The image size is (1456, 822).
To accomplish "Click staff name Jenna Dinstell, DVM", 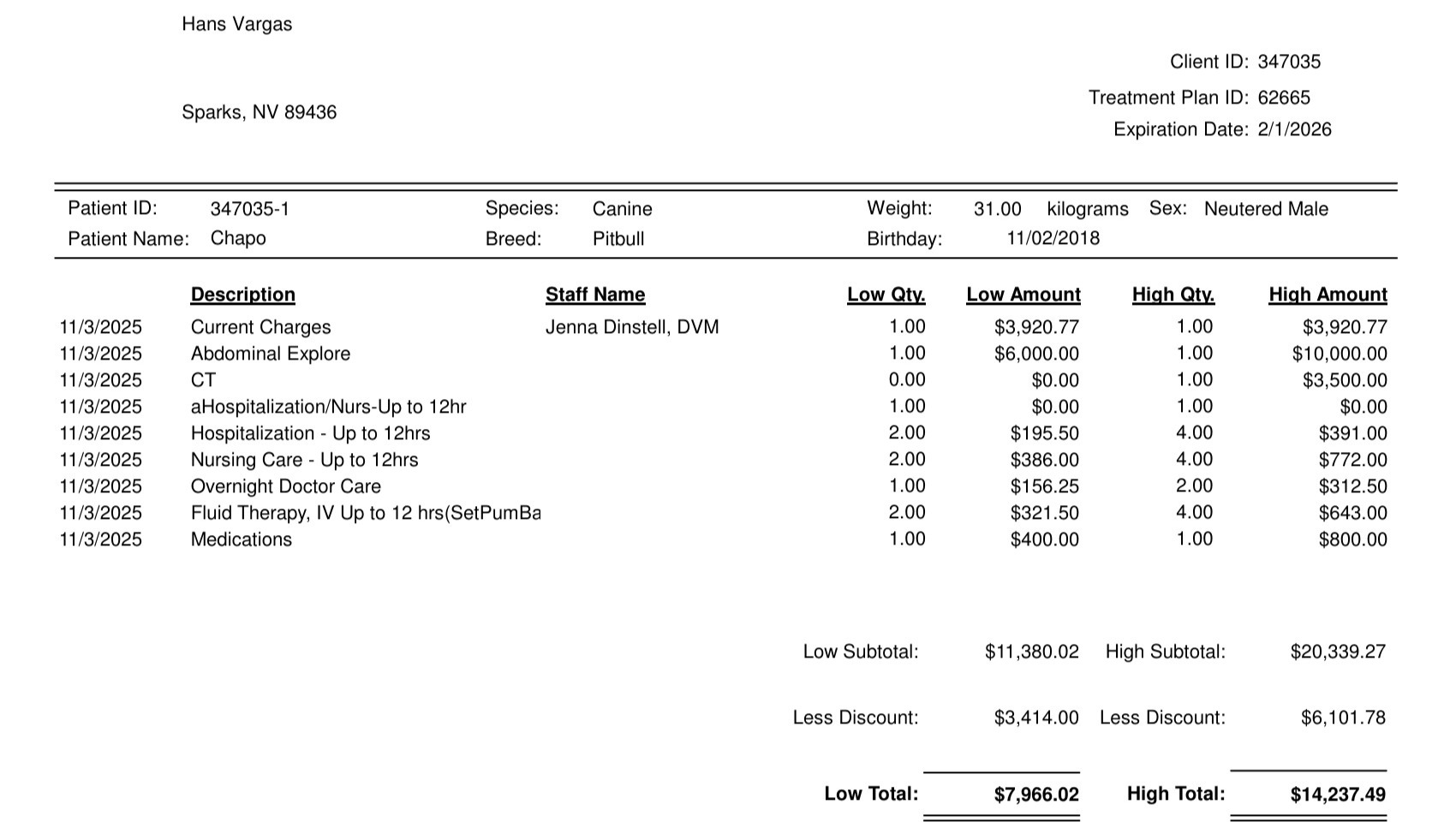I will coord(631,327).
